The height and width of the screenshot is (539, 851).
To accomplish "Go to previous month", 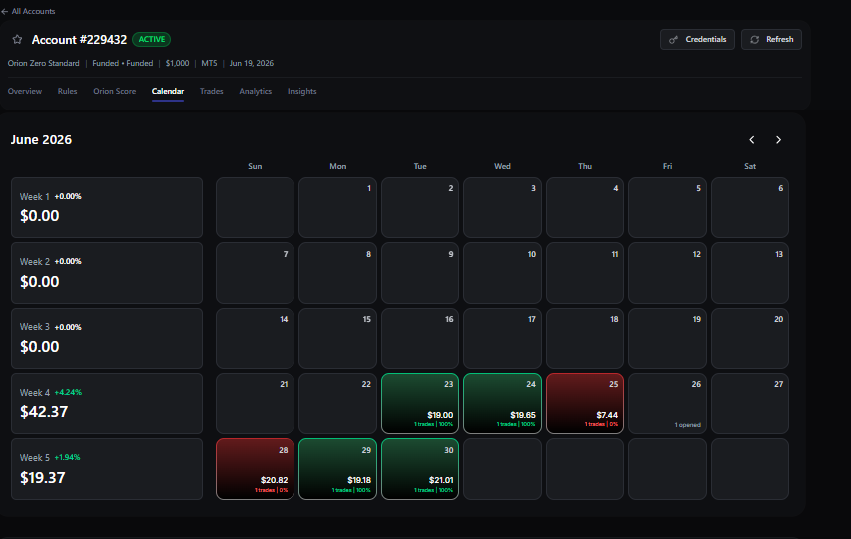I will tap(752, 140).
